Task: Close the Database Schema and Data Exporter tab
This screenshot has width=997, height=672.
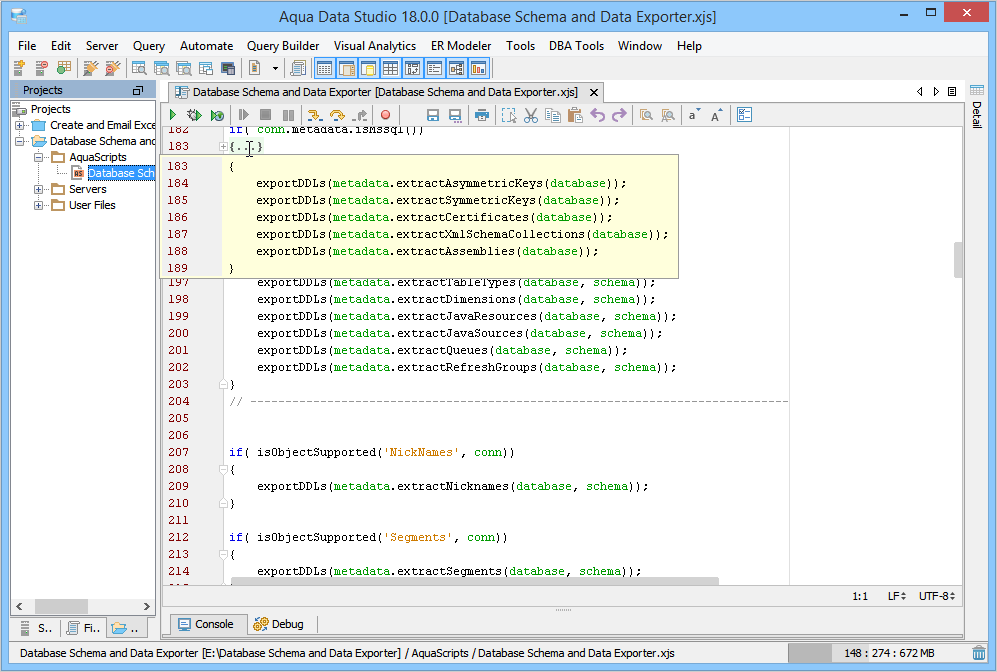Action: pos(594,93)
